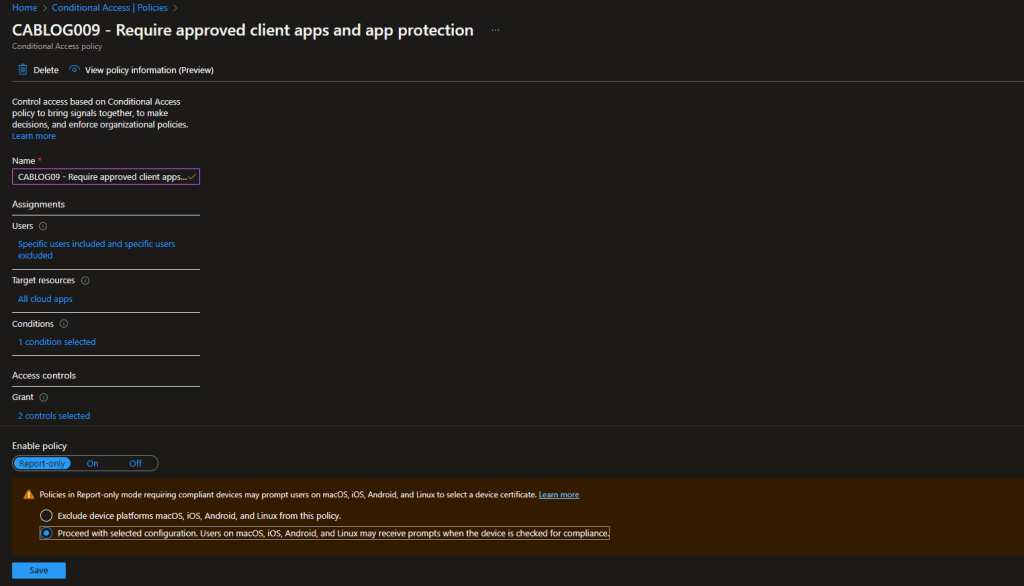Go to Conditional Access | Policies breadcrumb
Image resolution: width=1024 pixels, height=586 pixels.
110,8
